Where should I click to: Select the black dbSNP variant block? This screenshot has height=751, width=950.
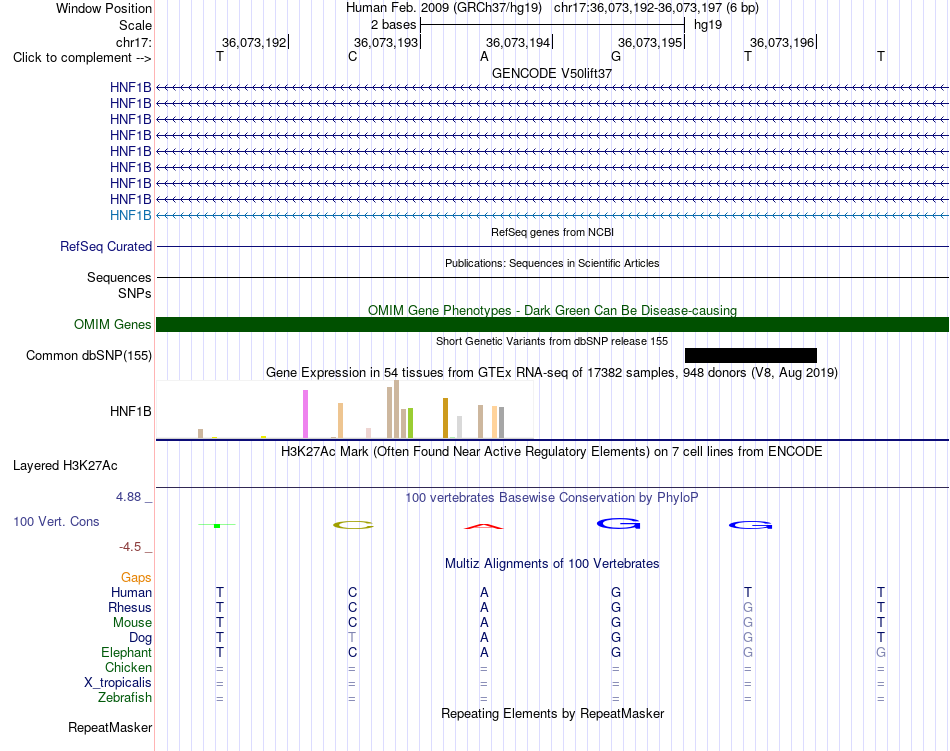751,356
